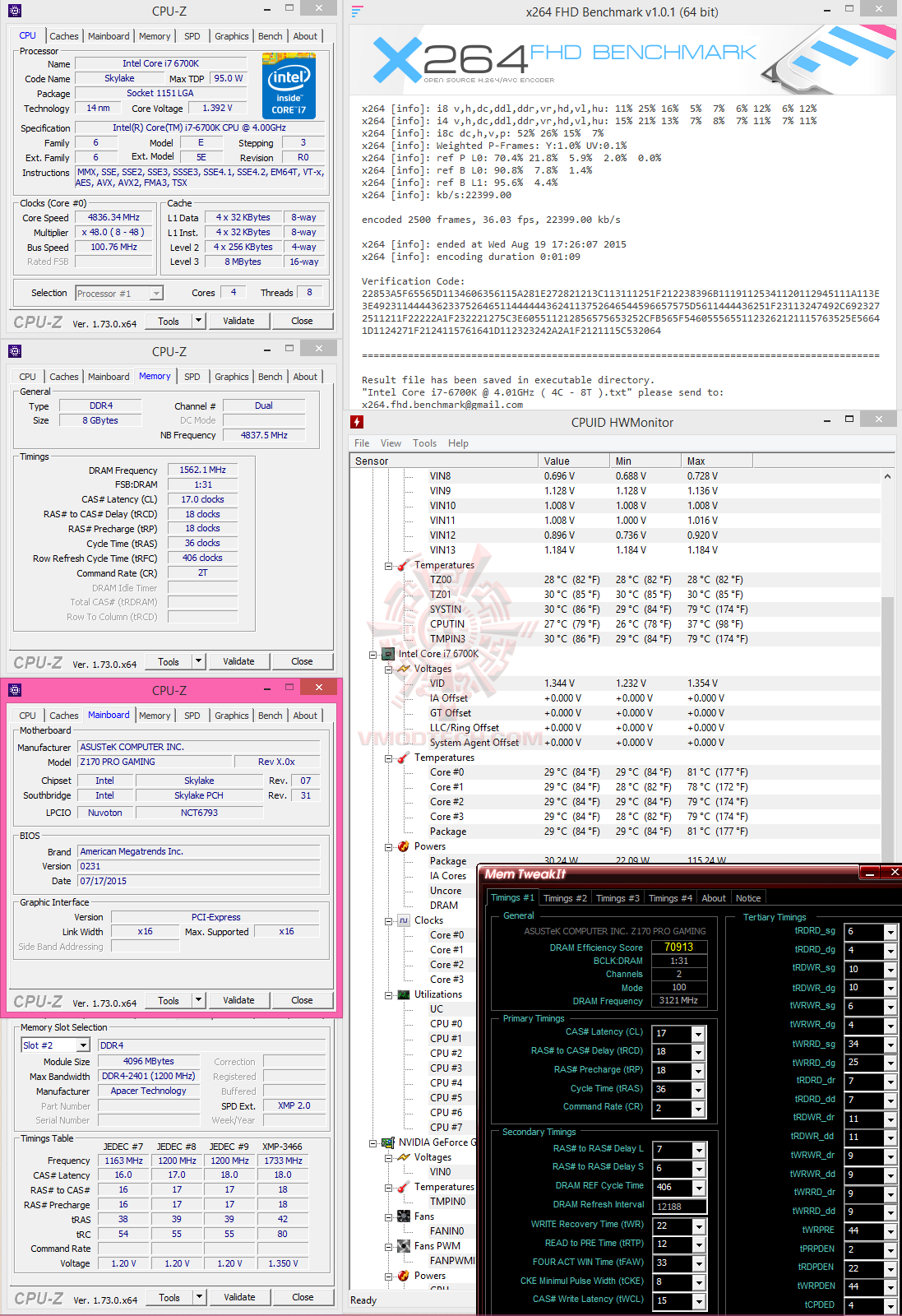This screenshot has width=902, height=1316.
Task: Click the VID voltage row in HWMonitor
Action: pos(615,683)
